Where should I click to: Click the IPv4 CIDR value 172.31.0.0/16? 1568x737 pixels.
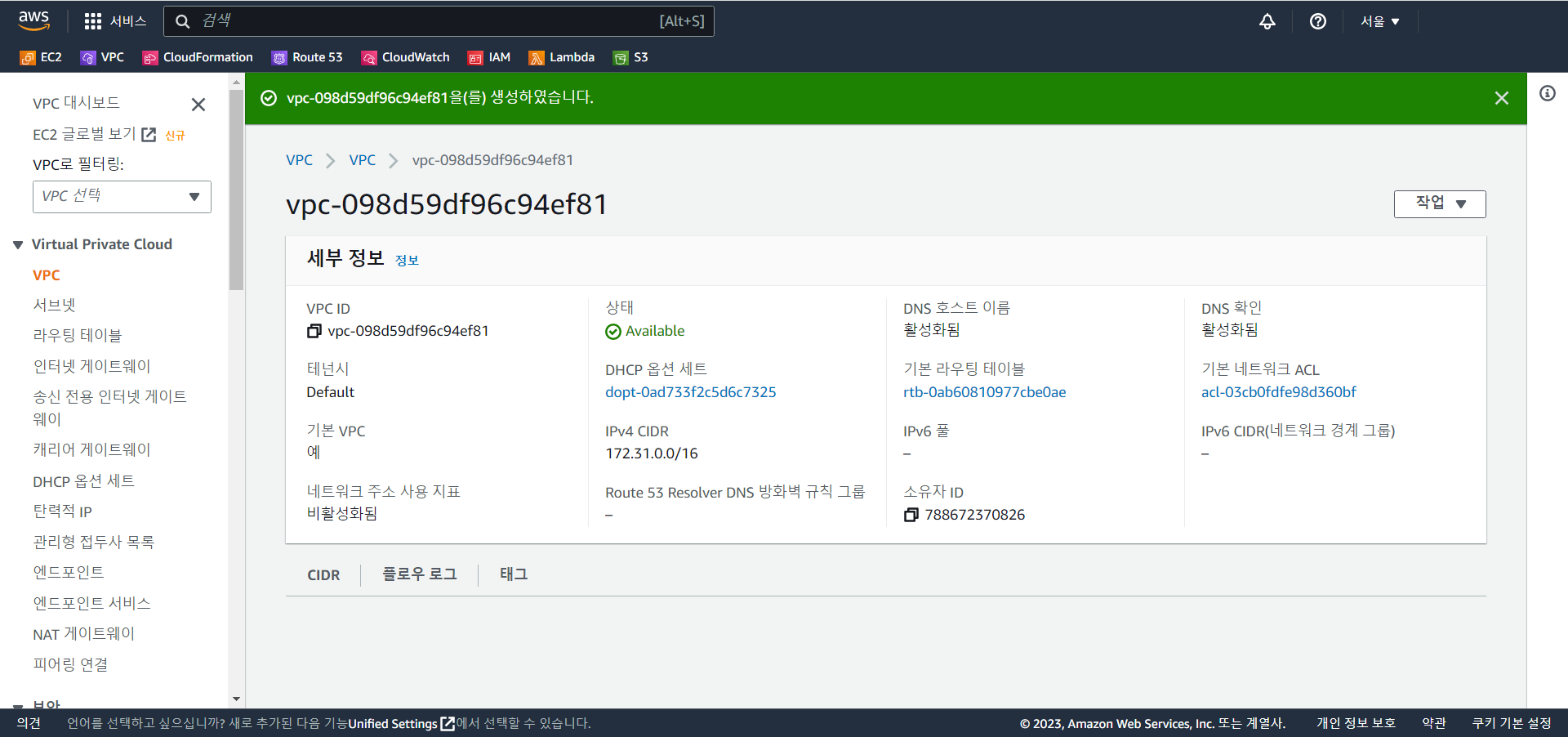tap(652, 453)
